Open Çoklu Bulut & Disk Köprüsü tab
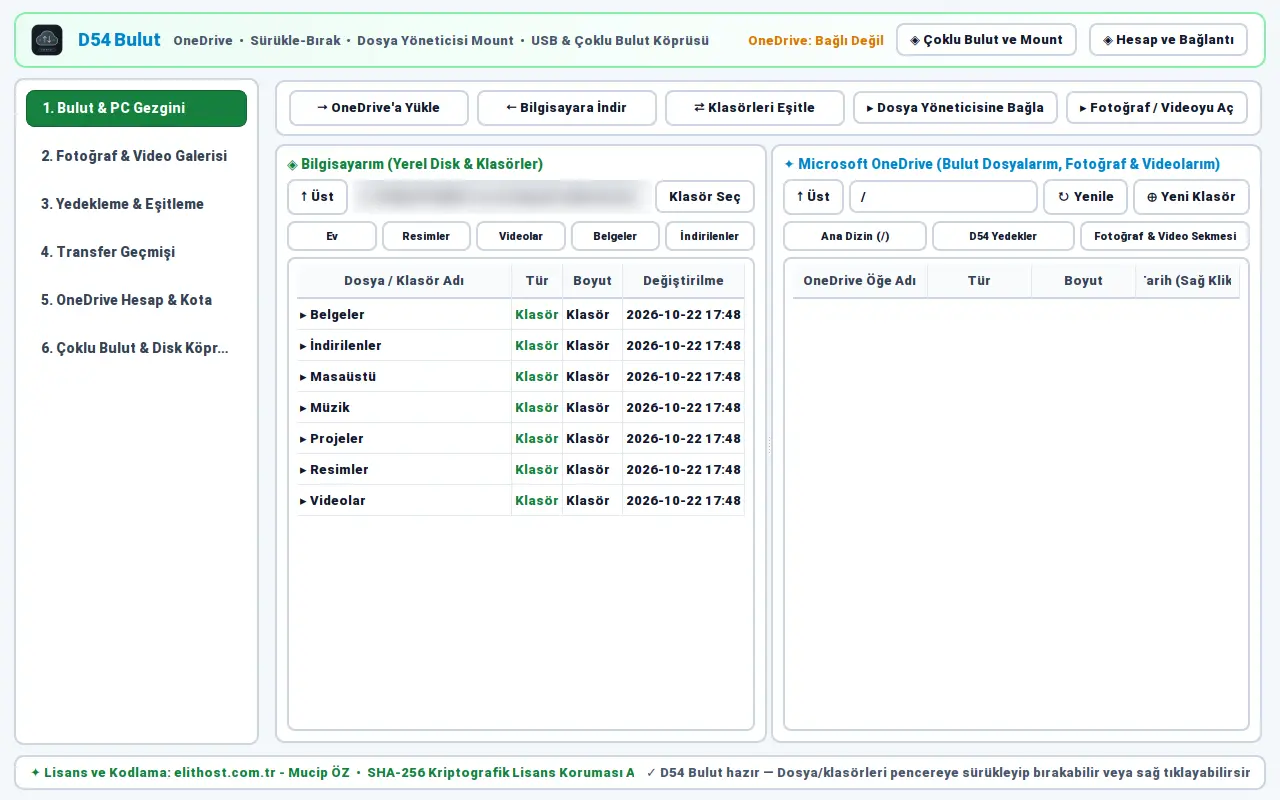Viewport: 1280px width, 800px height. 136,348
